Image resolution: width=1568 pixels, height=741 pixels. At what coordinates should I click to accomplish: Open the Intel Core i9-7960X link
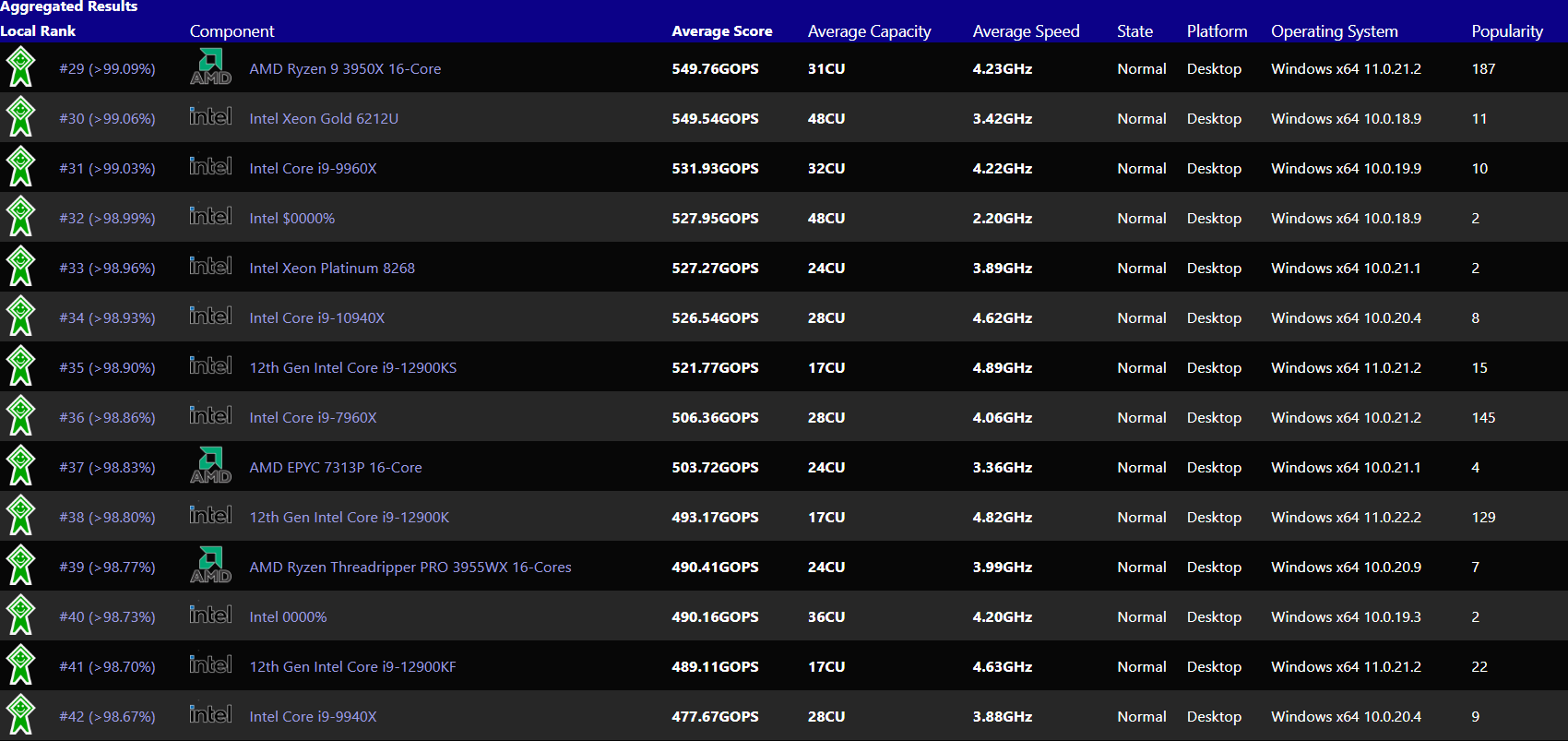313,418
